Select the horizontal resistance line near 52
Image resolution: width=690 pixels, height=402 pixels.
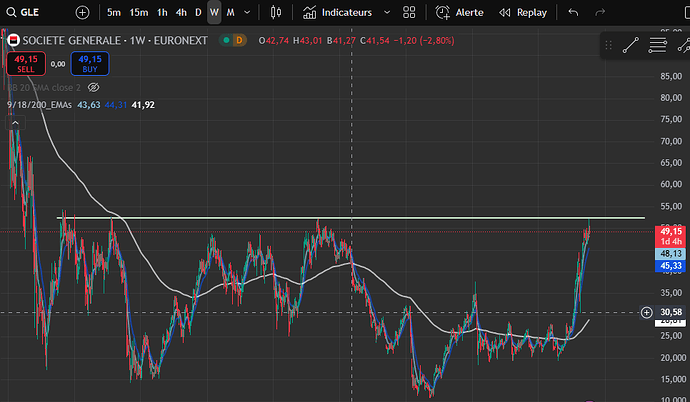(x=351, y=218)
